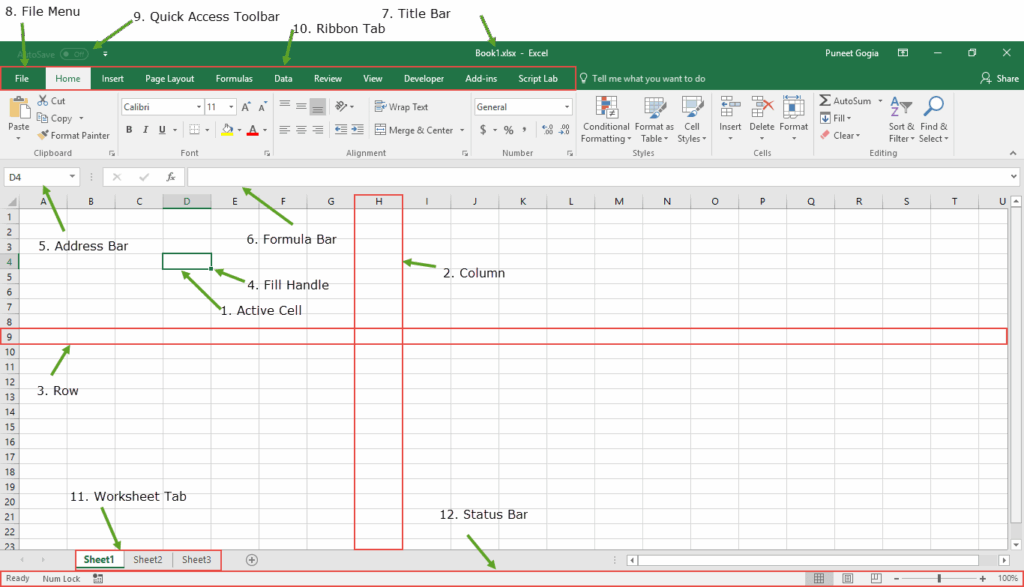The image size is (1024, 587).
Task: Toggle Underline formatting
Action: pos(162,130)
